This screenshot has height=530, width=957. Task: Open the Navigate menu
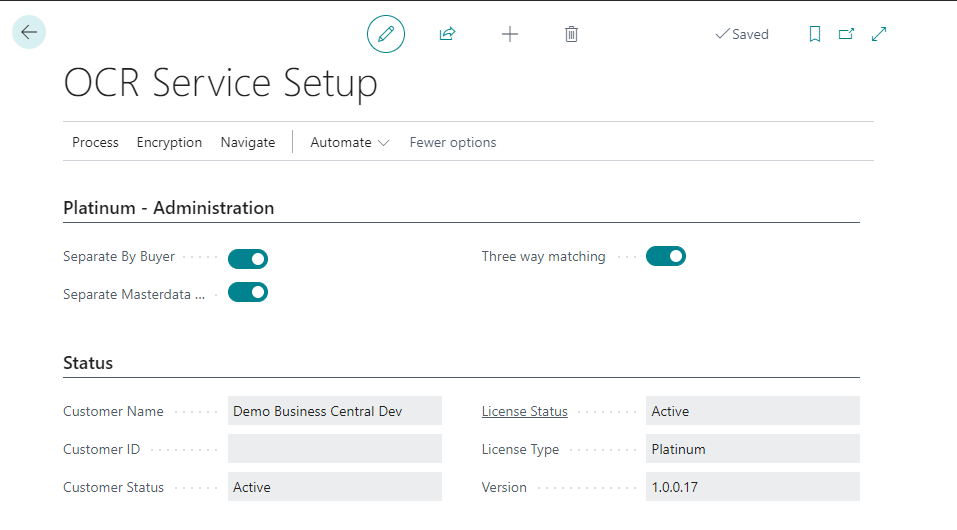(247, 142)
